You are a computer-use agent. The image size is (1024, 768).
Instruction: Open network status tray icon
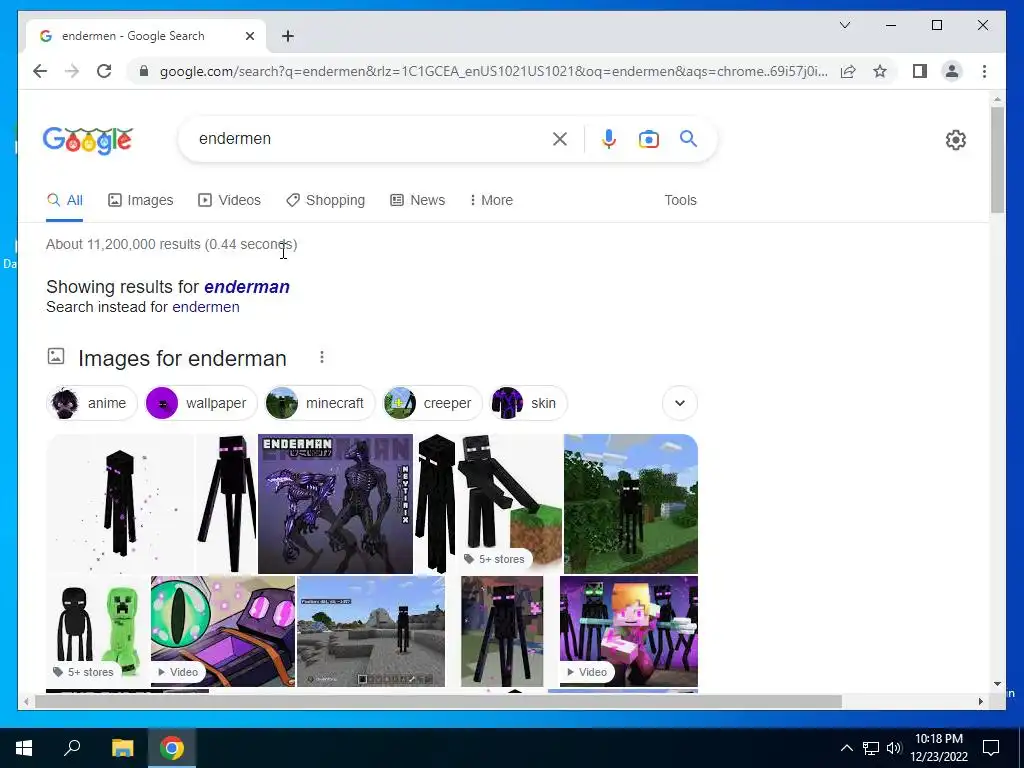[x=871, y=748]
